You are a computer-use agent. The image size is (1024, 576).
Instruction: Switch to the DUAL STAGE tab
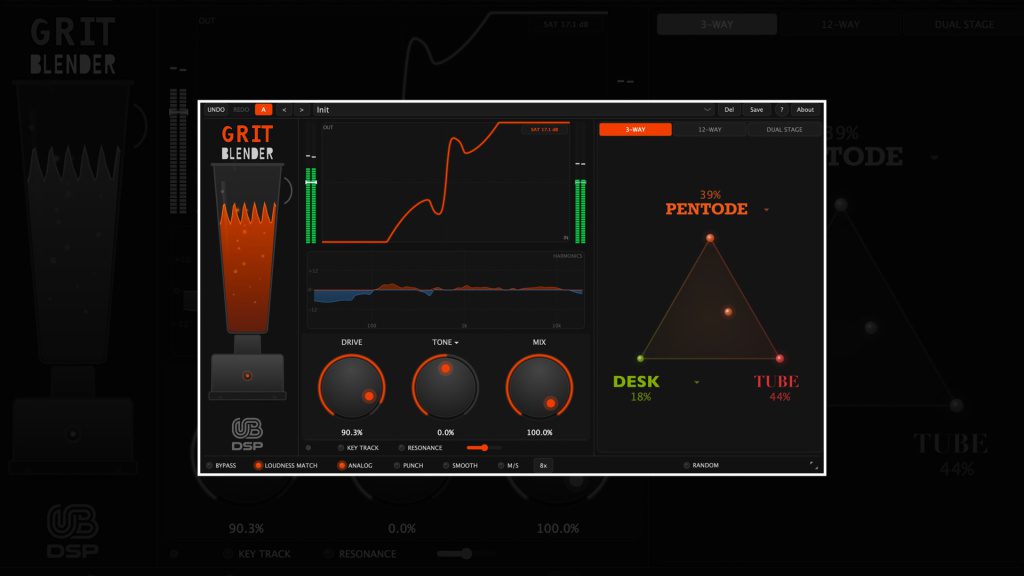(786, 129)
